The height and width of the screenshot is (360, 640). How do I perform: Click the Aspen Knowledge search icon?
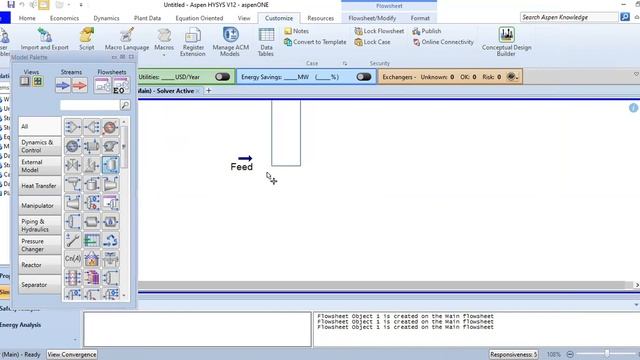click(625, 17)
